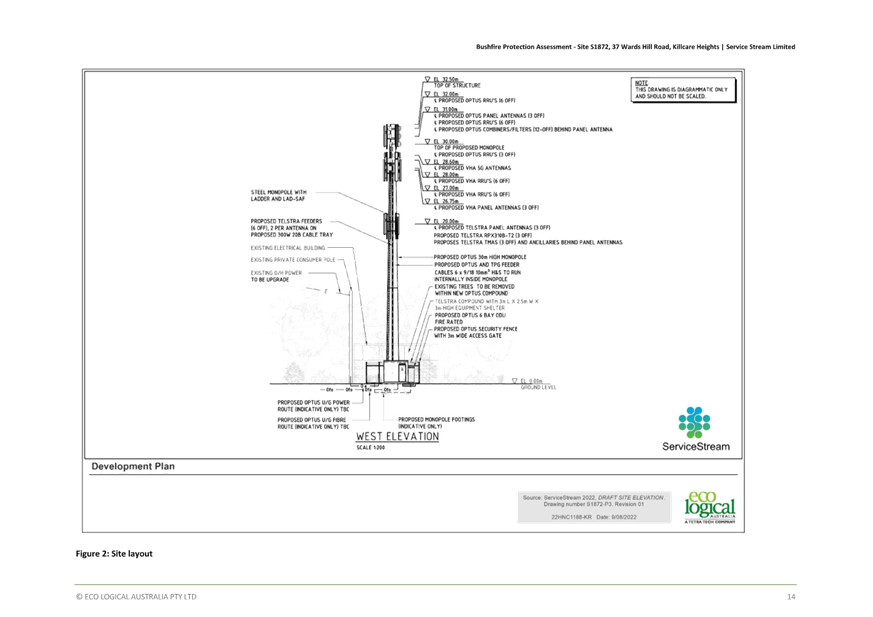Click 'PROPOSED OPTUS 30m HIGH MONOPOLE' label
The height and width of the screenshot is (617, 873).
pos(480,257)
